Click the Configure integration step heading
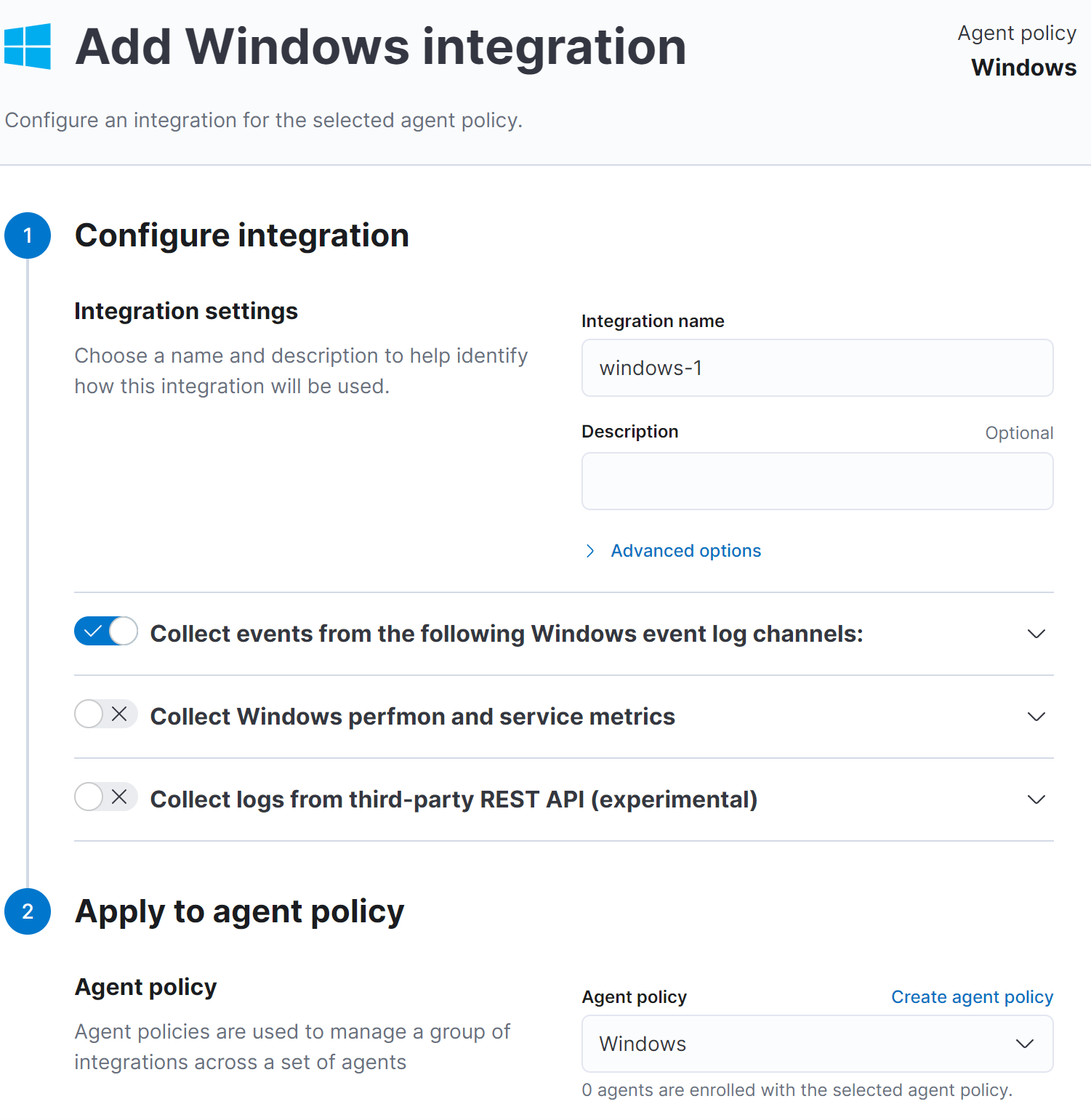Image resolution: width=1091 pixels, height=1120 pixels. [x=241, y=235]
